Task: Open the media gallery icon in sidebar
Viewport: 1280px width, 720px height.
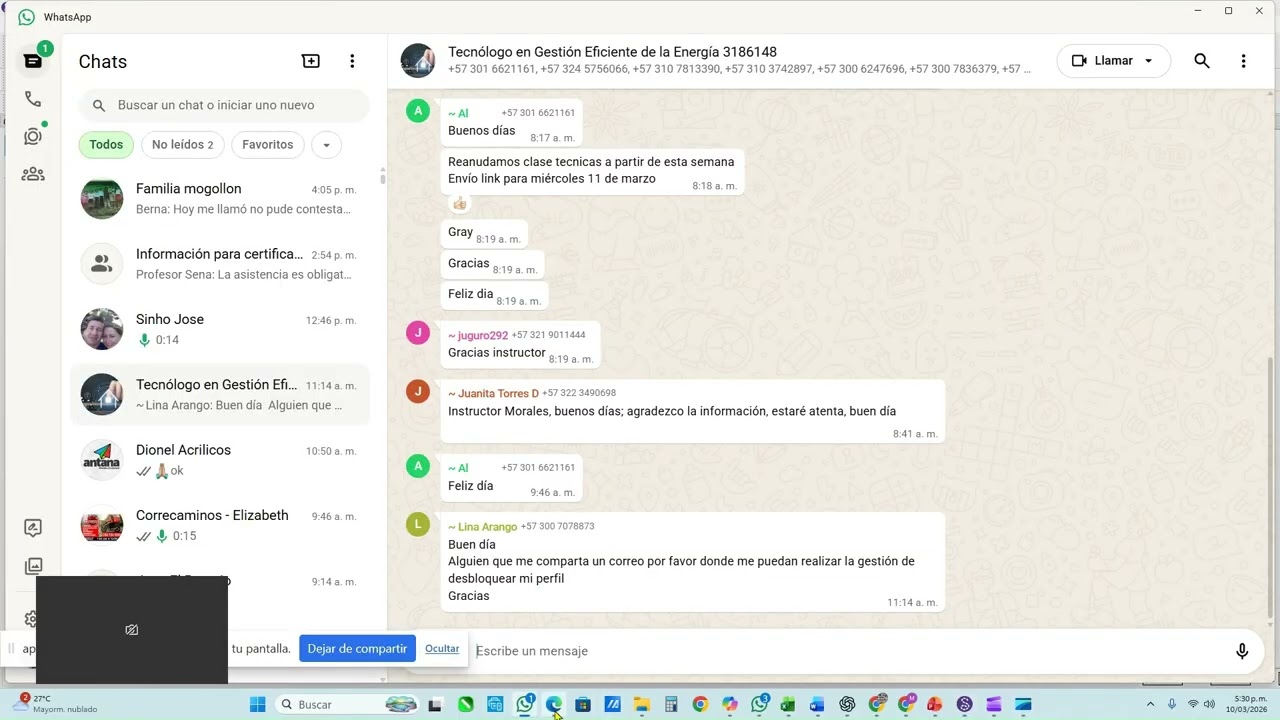Action: click(x=33, y=566)
